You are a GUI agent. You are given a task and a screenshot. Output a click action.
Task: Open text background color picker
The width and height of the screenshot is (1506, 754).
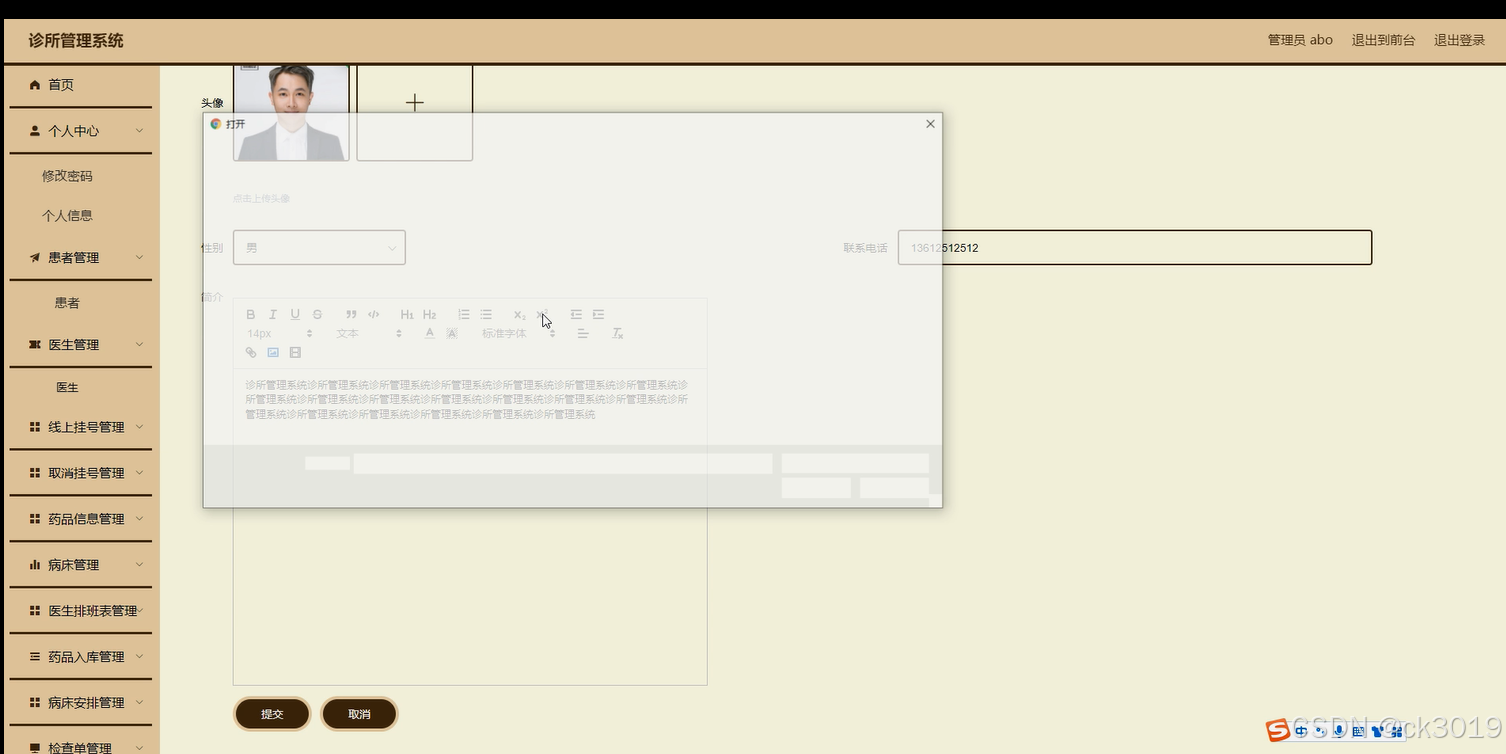click(452, 333)
